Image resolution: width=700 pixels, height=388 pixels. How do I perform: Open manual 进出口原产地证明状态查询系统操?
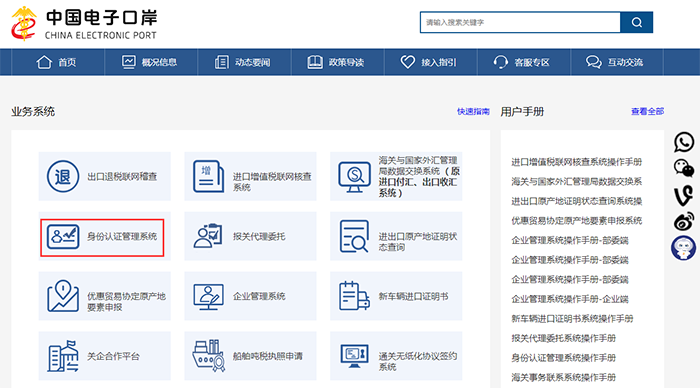coord(577,201)
